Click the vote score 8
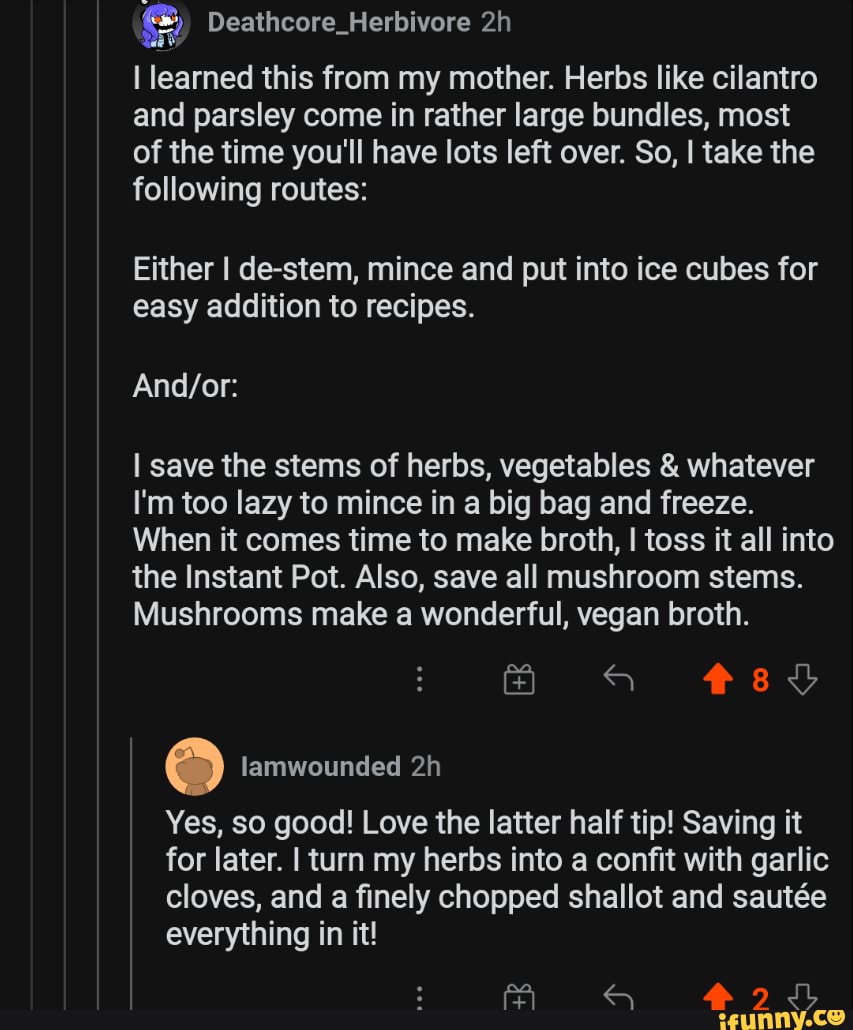The height and width of the screenshot is (1030, 853). click(760, 681)
